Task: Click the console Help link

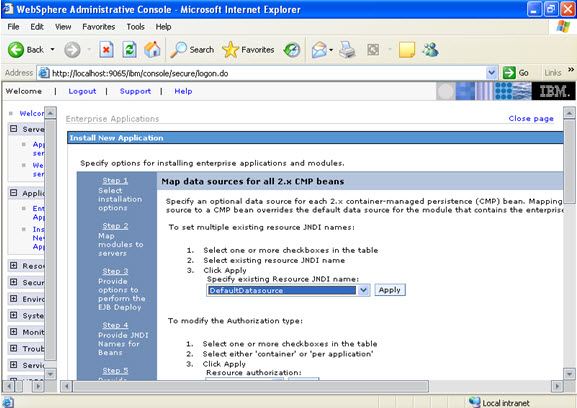Action: [183, 91]
